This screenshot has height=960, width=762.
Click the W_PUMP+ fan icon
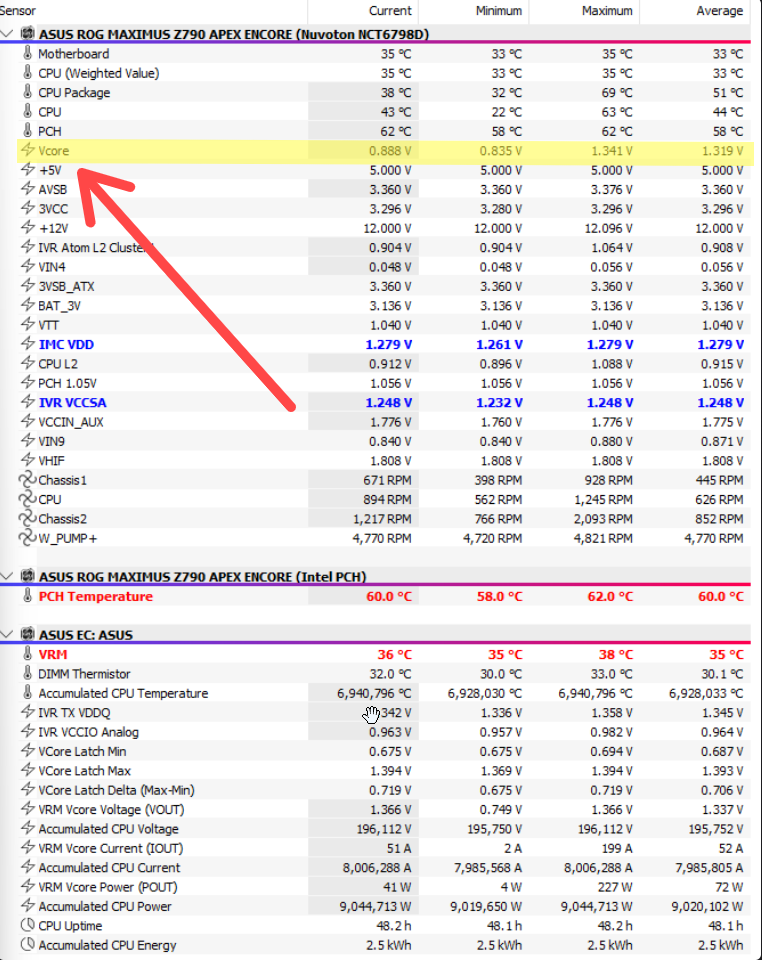[x=28, y=538]
